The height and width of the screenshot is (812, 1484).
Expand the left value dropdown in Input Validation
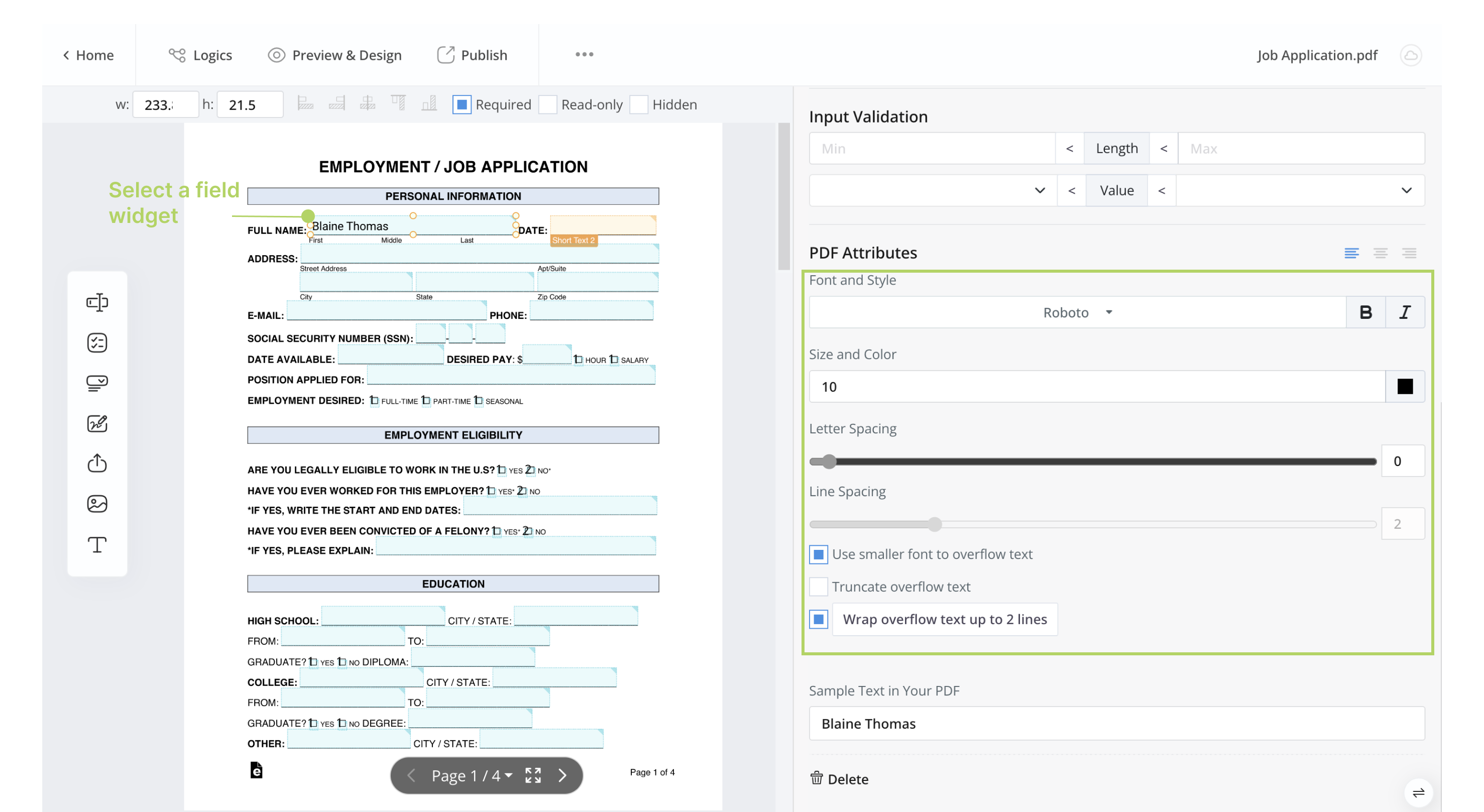point(930,190)
